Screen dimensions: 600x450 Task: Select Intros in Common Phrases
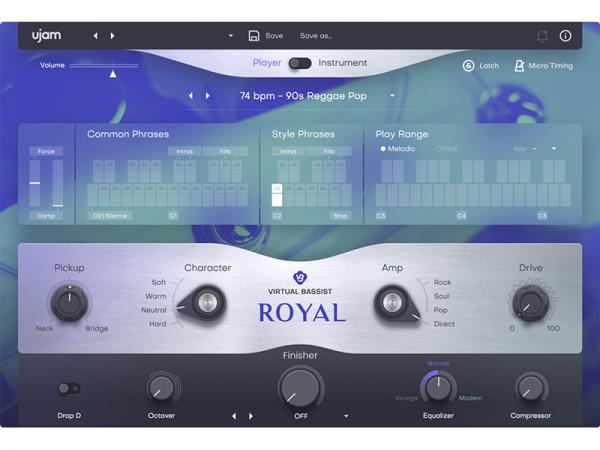point(185,152)
